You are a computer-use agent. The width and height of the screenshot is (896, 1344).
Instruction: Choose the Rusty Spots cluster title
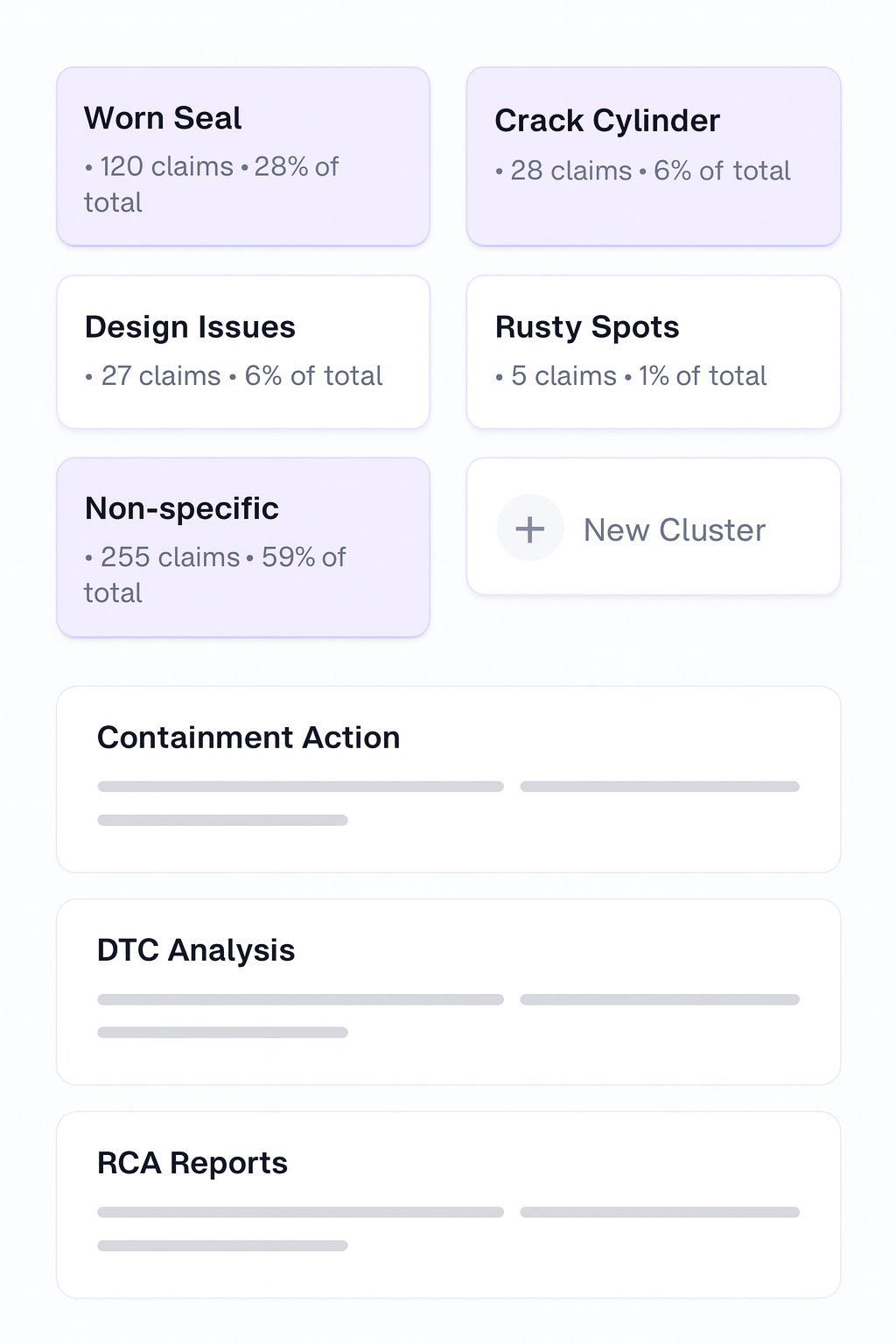click(x=587, y=327)
